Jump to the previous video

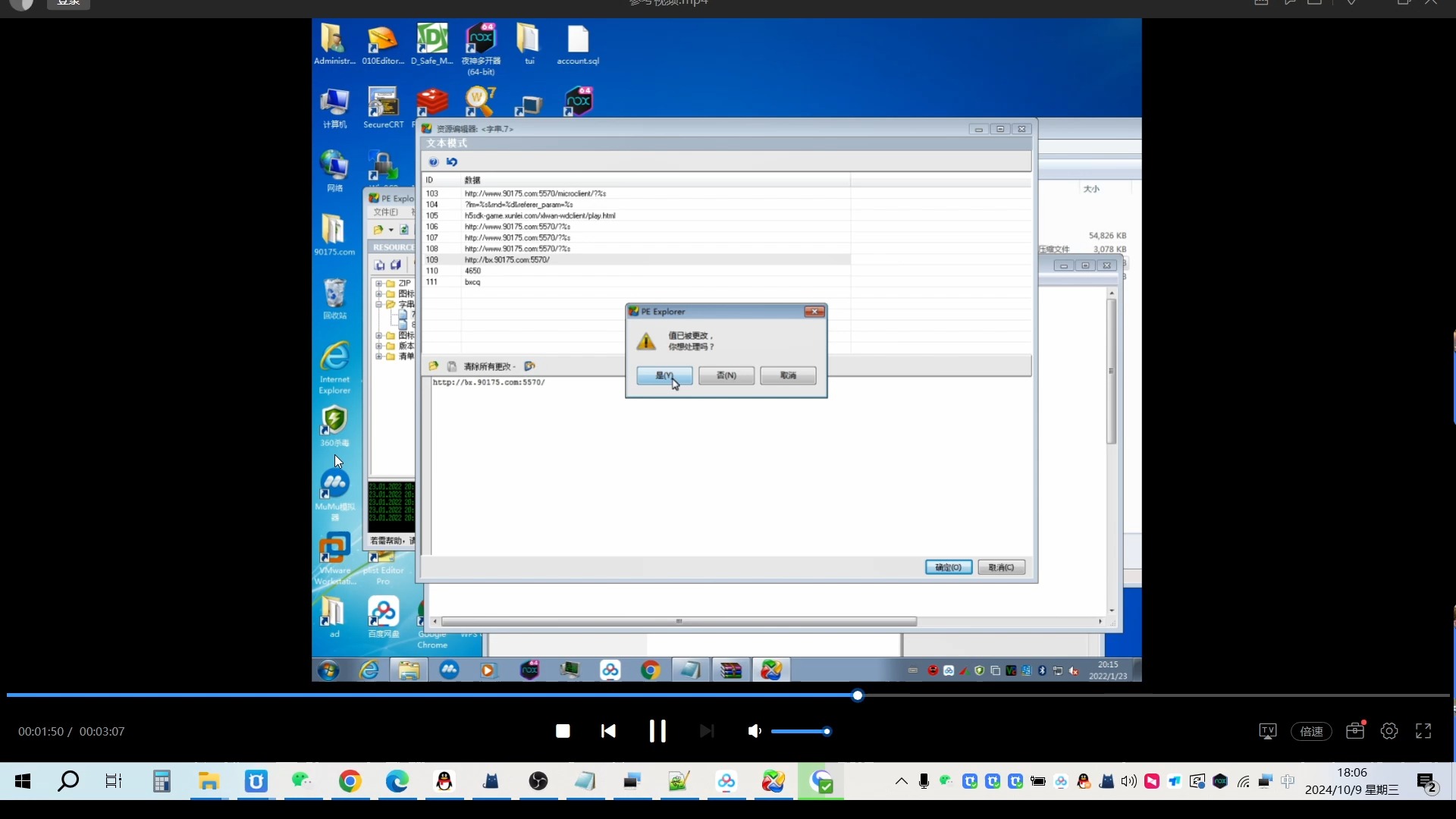[x=608, y=731]
